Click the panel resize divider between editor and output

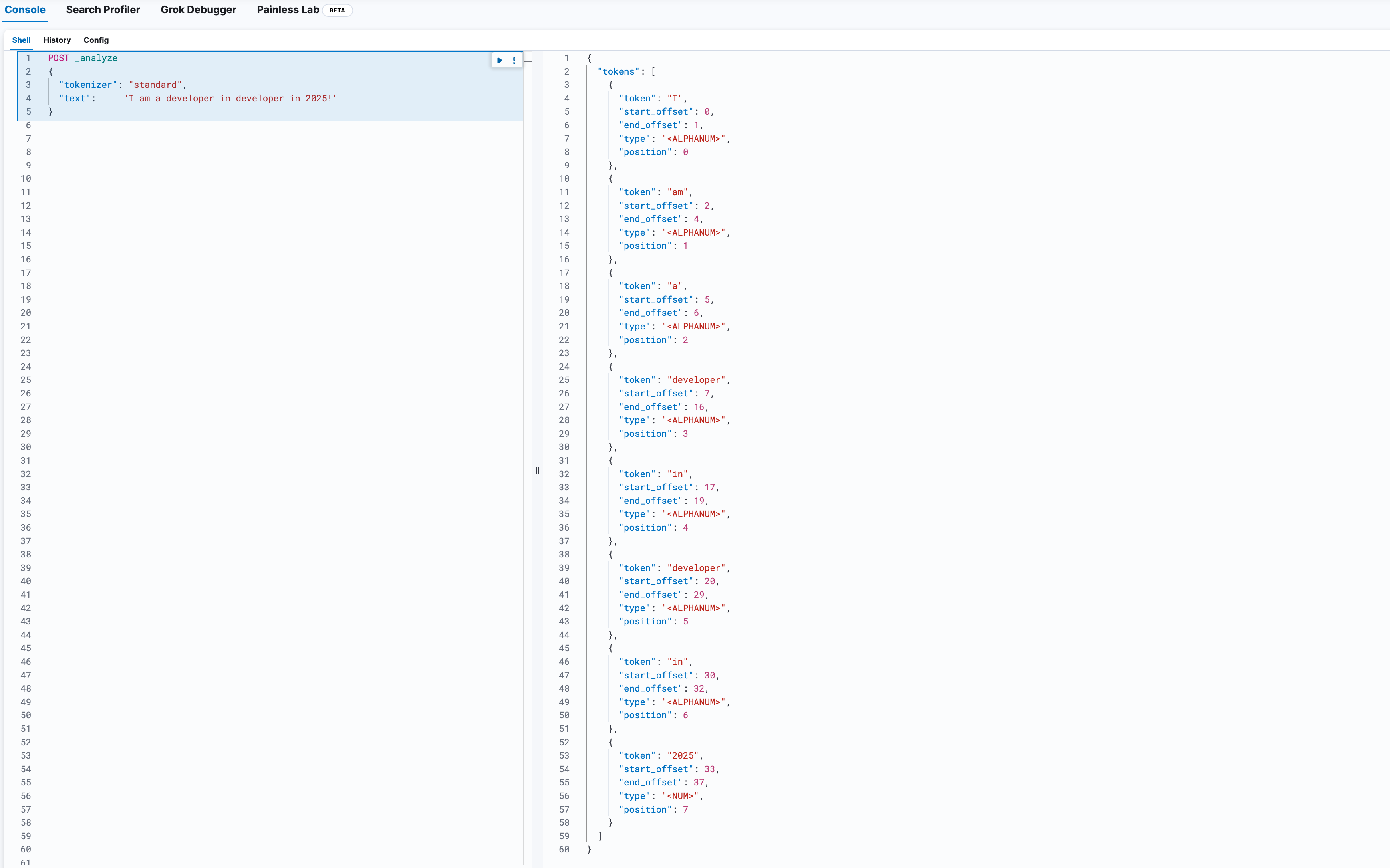tap(537, 471)
